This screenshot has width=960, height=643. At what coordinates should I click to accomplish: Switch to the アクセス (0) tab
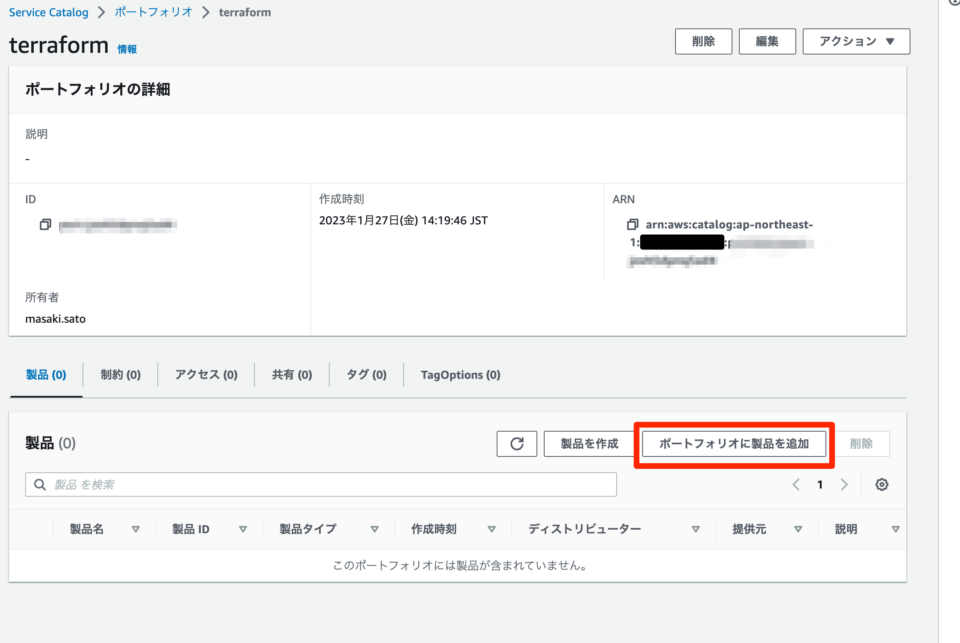pyautogui.click(x=206, y=375)
